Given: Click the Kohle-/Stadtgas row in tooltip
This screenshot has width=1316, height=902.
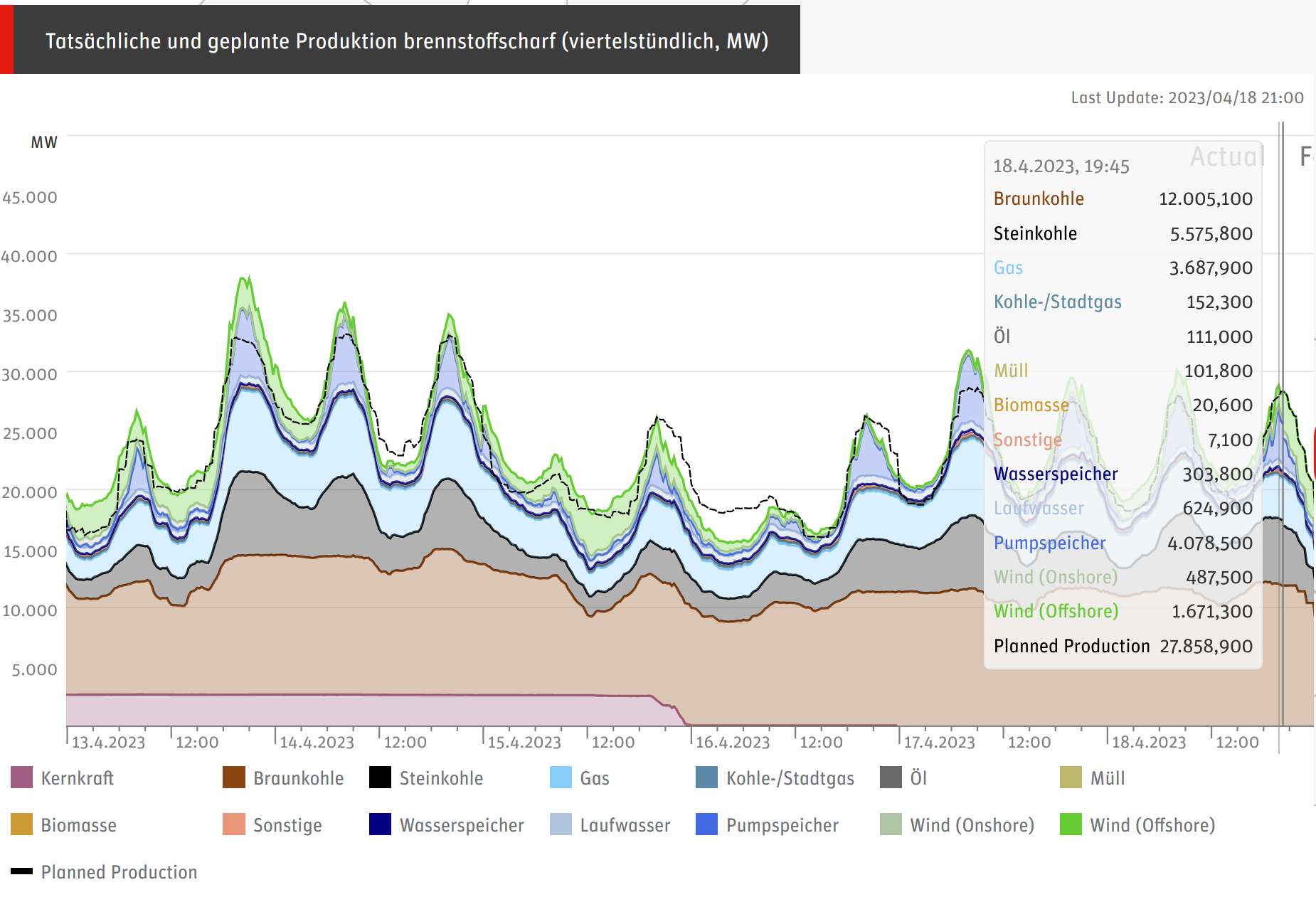Looking at the screenshot, I should click(x=1123, y=302).
